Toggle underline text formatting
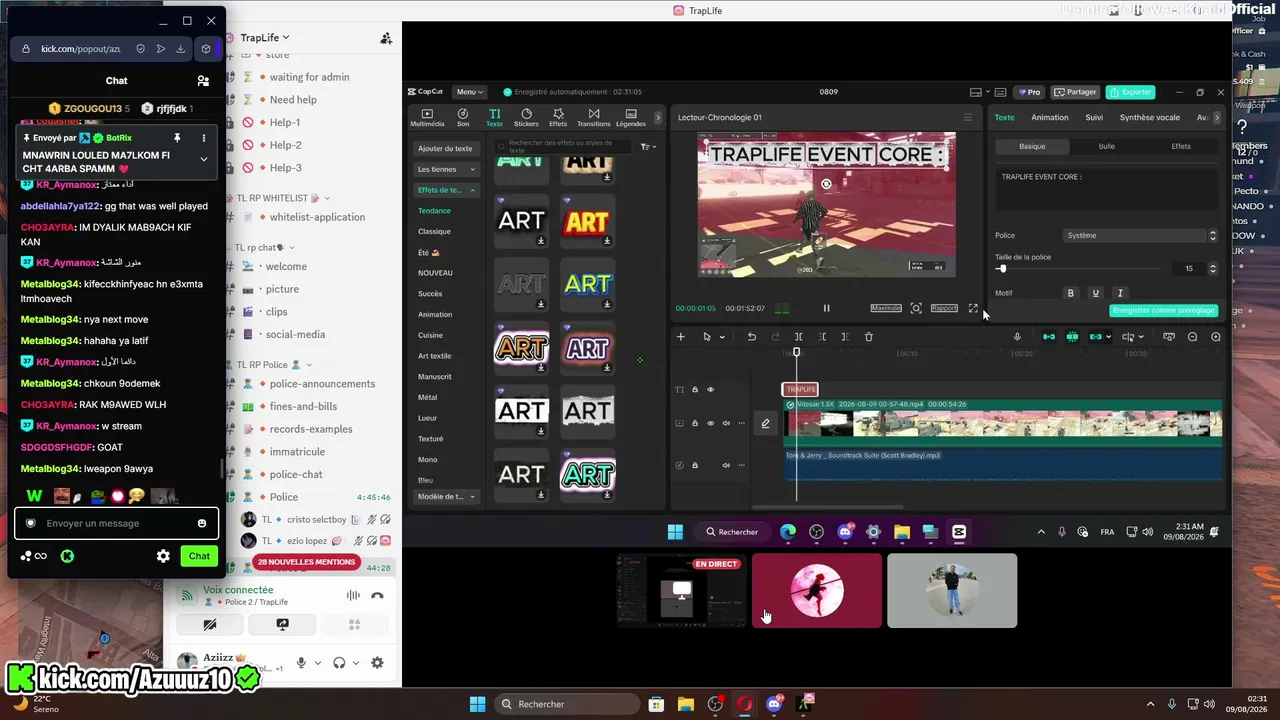Screen dimensions: 1280x720 1096,293
